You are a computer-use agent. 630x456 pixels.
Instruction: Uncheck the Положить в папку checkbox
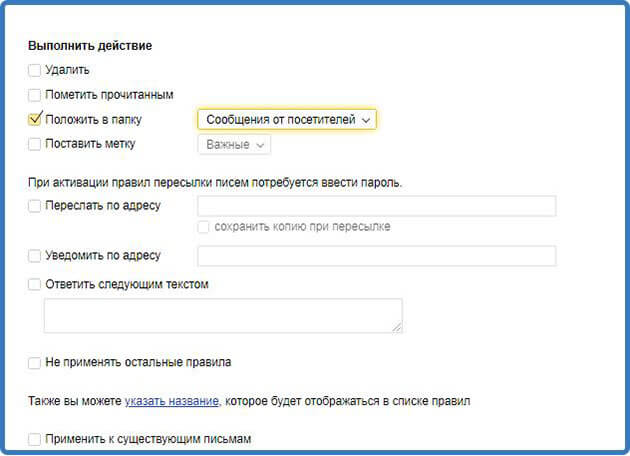[35, 119]
